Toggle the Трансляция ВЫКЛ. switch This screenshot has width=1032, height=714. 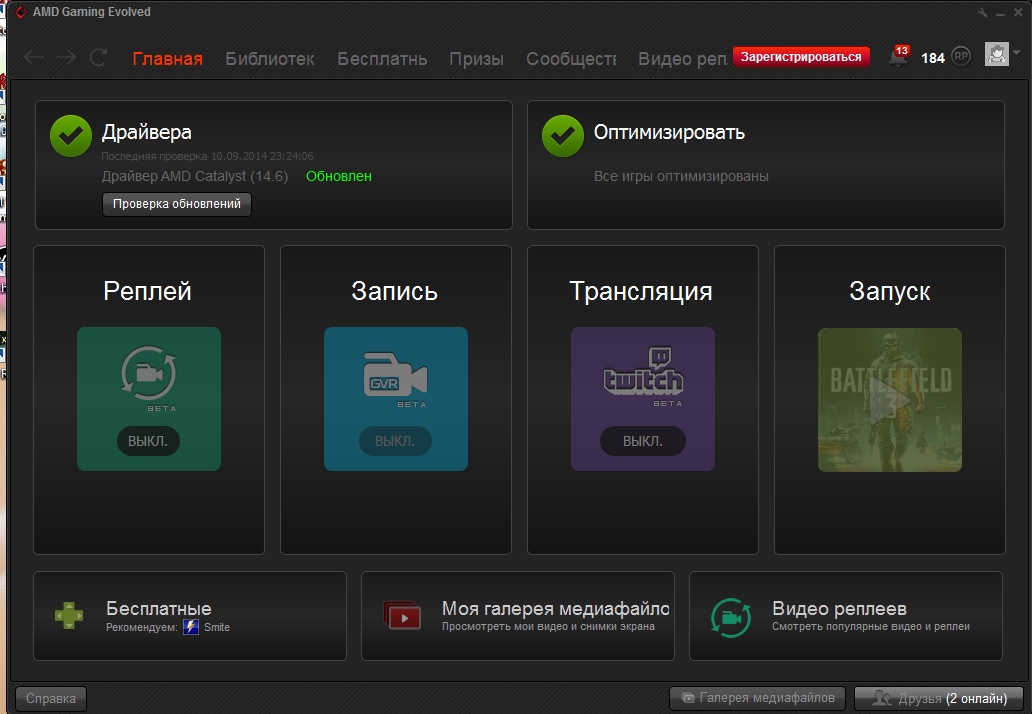tap(642, 441)
